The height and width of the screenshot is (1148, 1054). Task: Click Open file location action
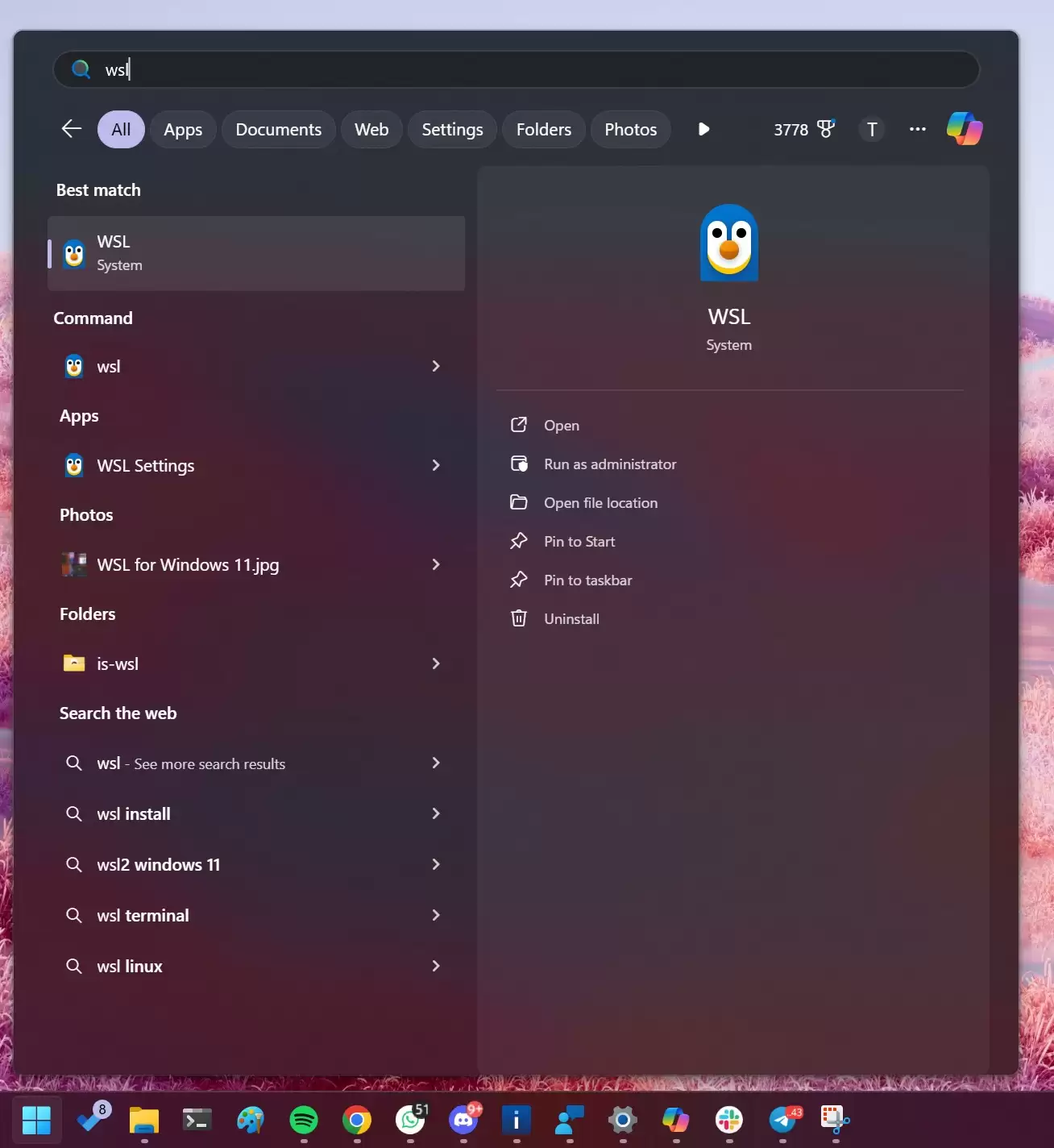pos(600,503)
